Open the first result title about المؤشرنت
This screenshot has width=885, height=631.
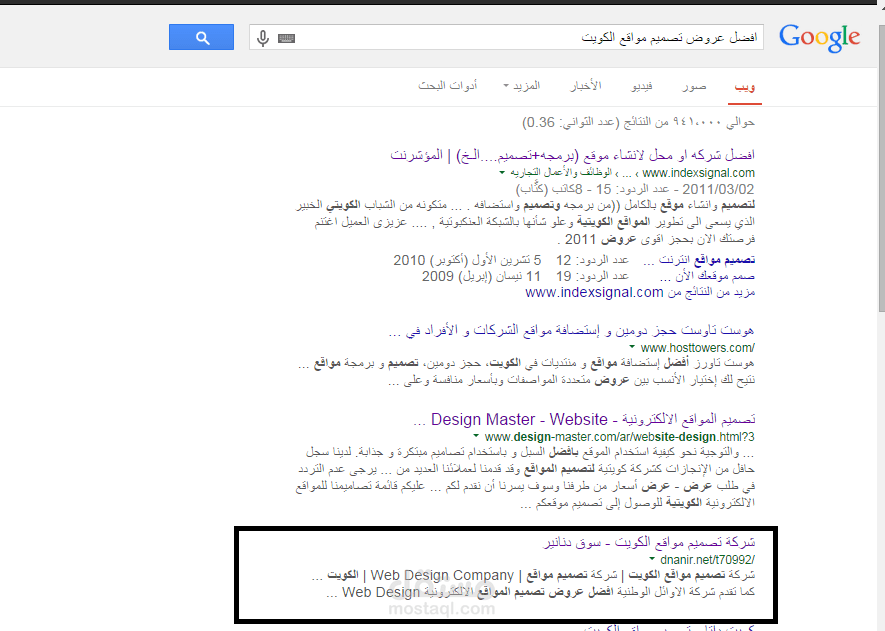572,155
